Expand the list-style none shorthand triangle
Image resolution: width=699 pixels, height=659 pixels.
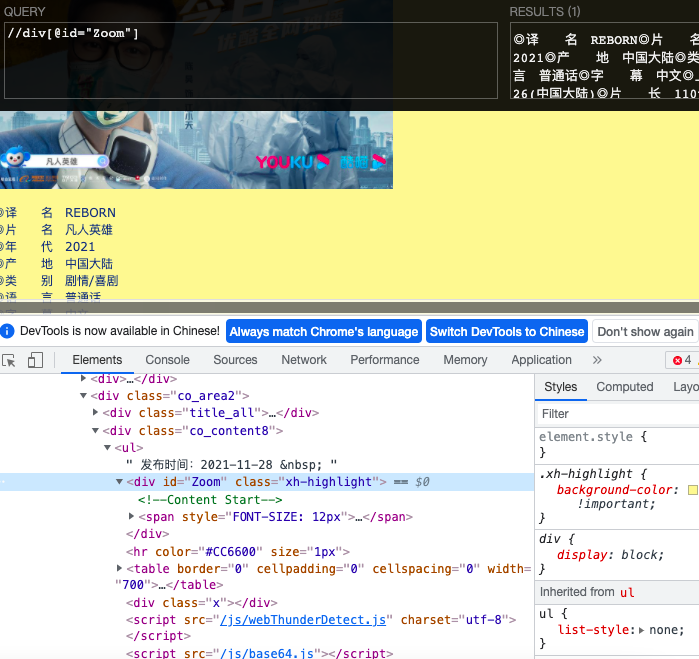coord(641,630)
